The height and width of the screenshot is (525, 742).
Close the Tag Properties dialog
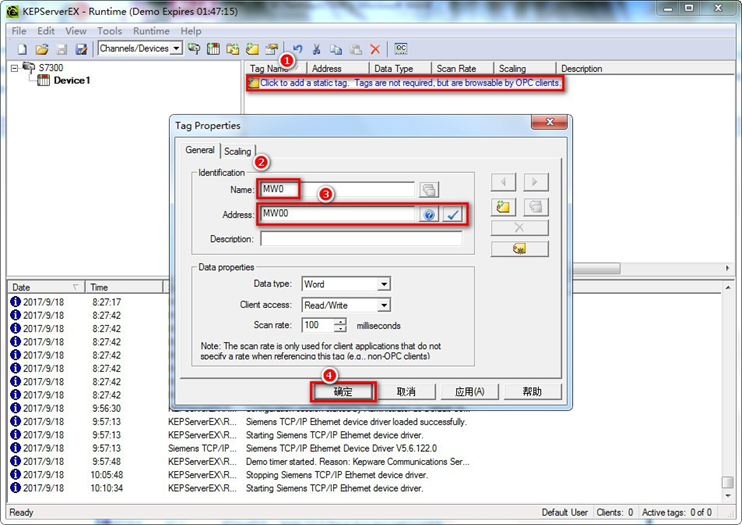pyautogui.click(x=549, y=122)
